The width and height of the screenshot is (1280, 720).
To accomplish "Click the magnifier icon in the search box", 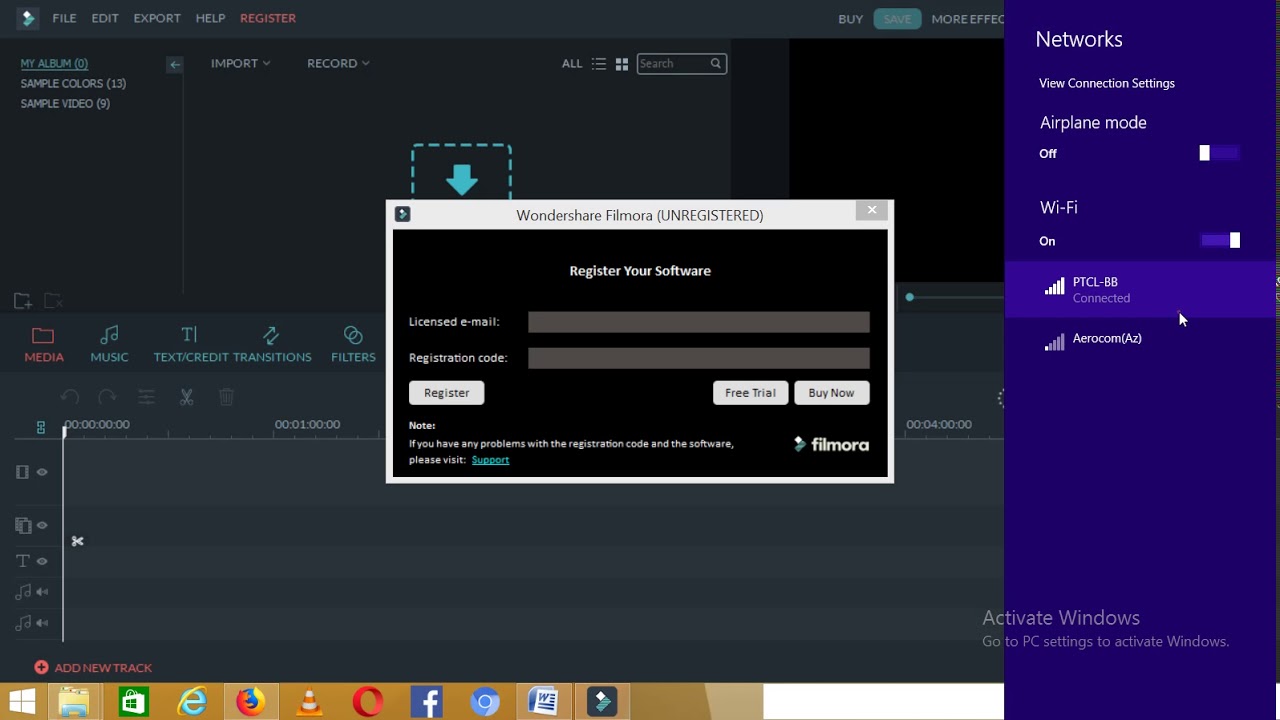I will 716,63.
